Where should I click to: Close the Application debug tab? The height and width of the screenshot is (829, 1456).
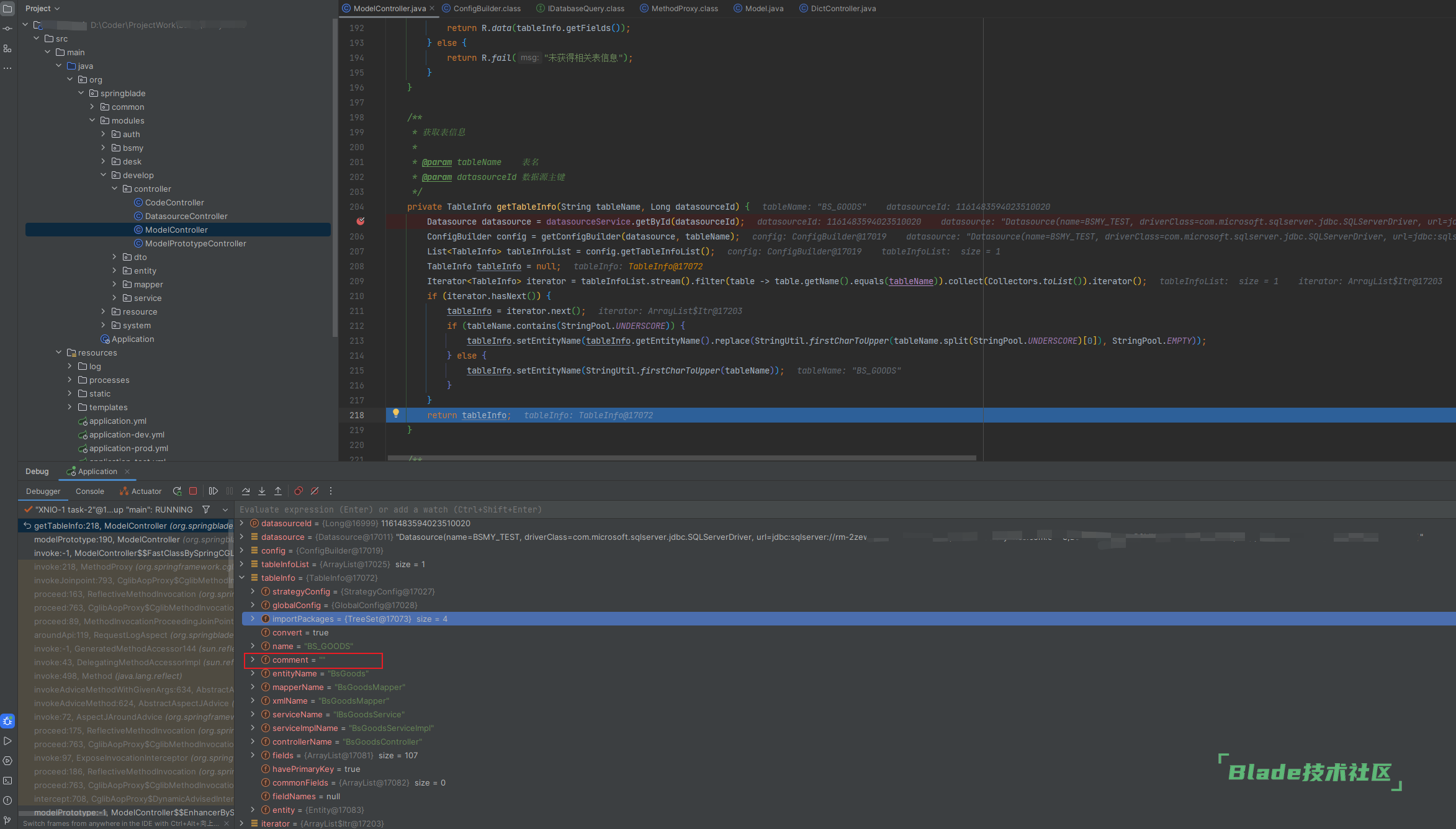coord(127,472)
